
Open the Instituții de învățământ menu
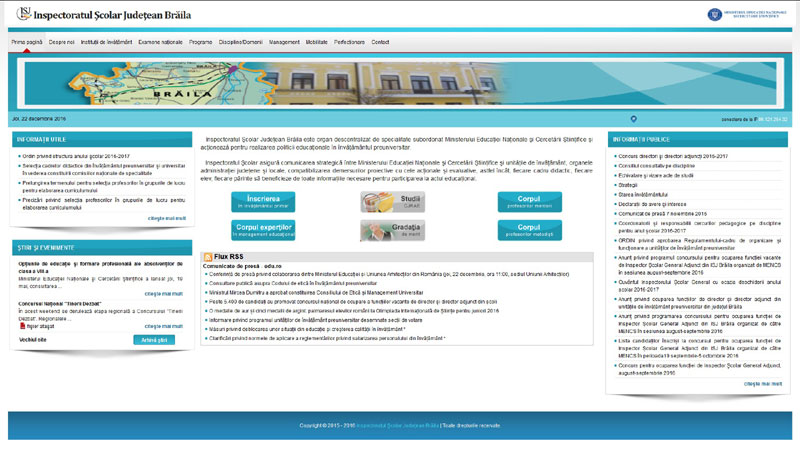coord(107,43)
